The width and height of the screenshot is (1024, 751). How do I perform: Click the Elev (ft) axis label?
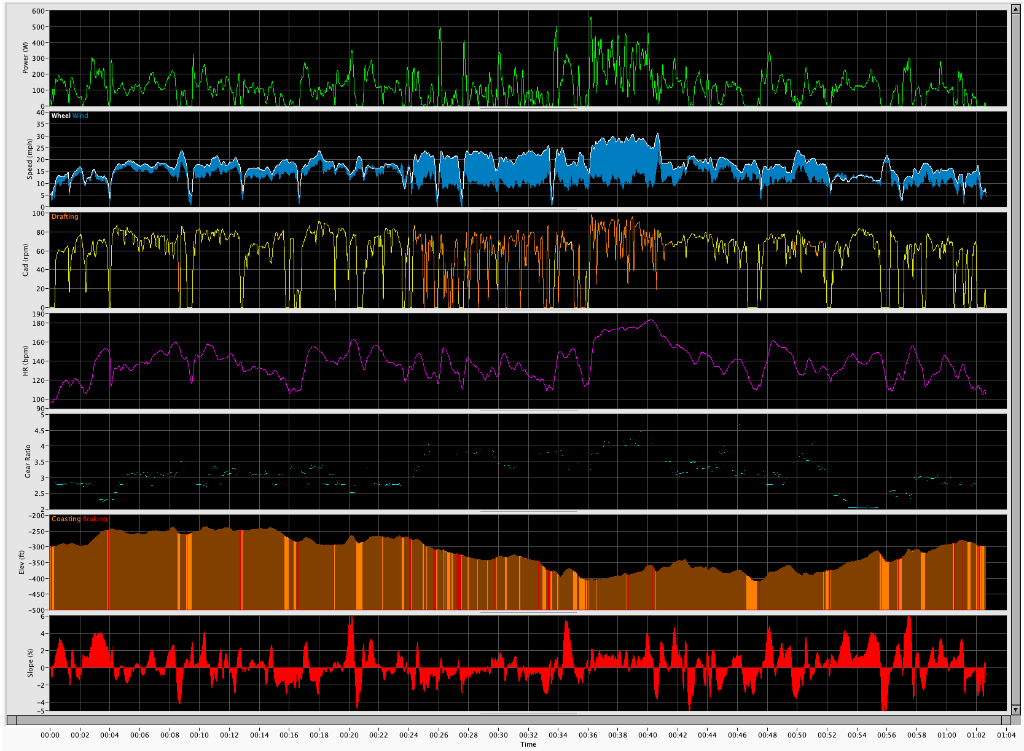26,562
